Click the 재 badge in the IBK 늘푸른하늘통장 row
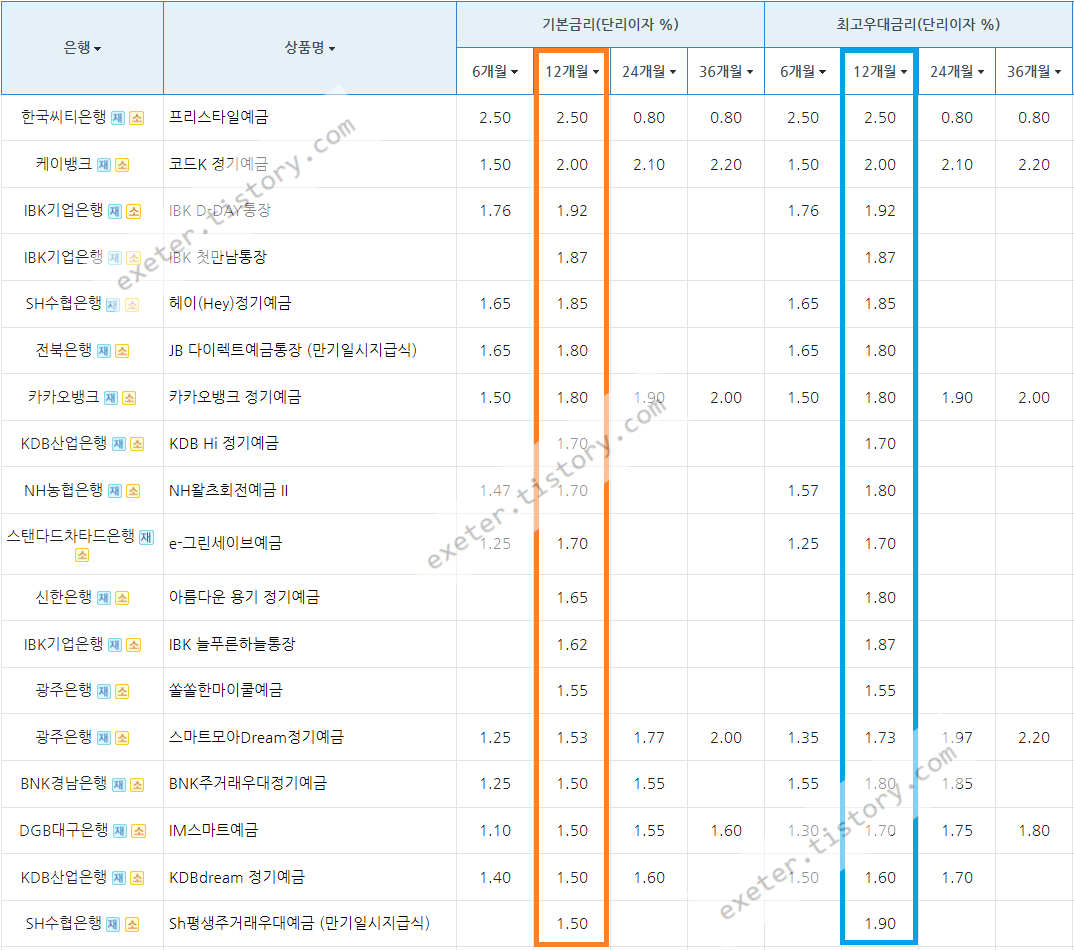 (115, 645)
